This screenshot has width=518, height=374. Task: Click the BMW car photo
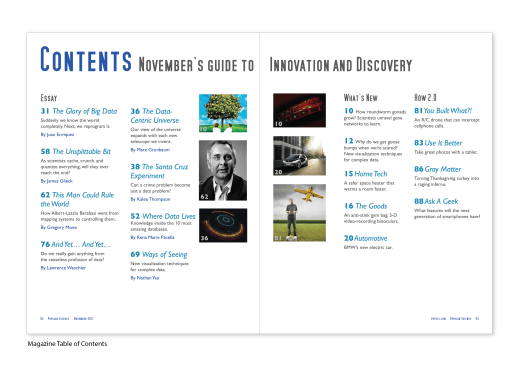click(x=299, y=156)
